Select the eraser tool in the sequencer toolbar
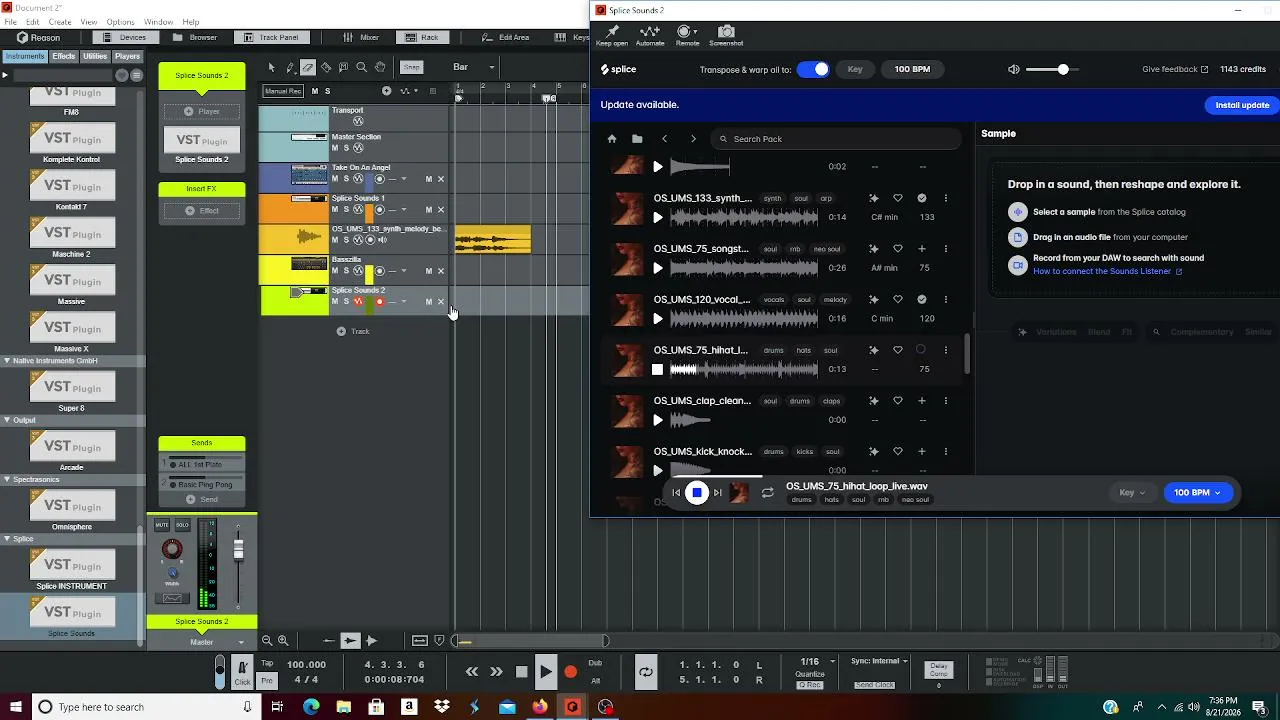The height and width of the screenshot is (720, 1280). tap(308, 67)
